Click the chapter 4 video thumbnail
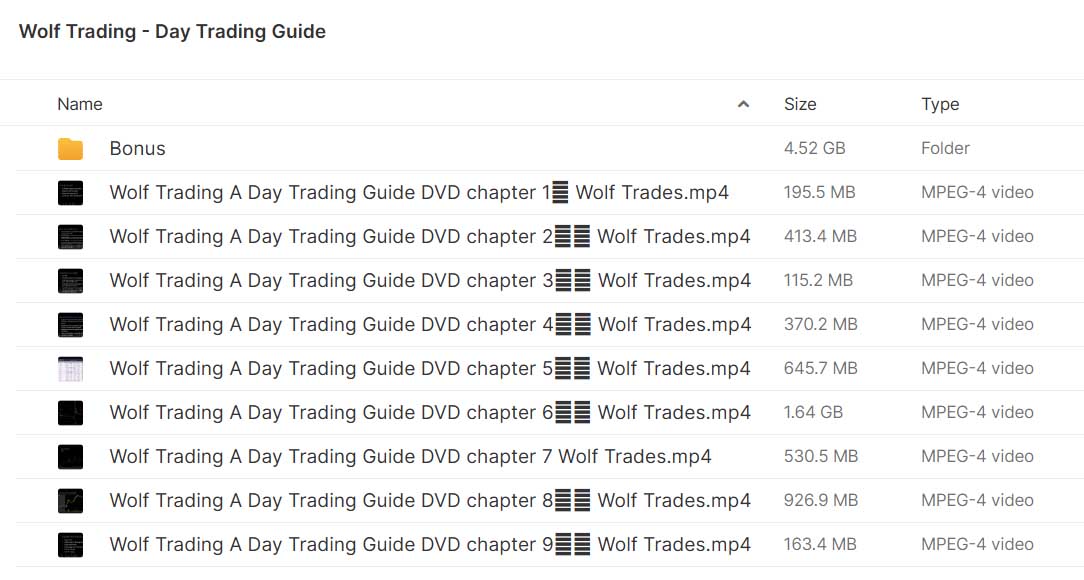This screenshot has height=580, width=1084. click(70, 325)
